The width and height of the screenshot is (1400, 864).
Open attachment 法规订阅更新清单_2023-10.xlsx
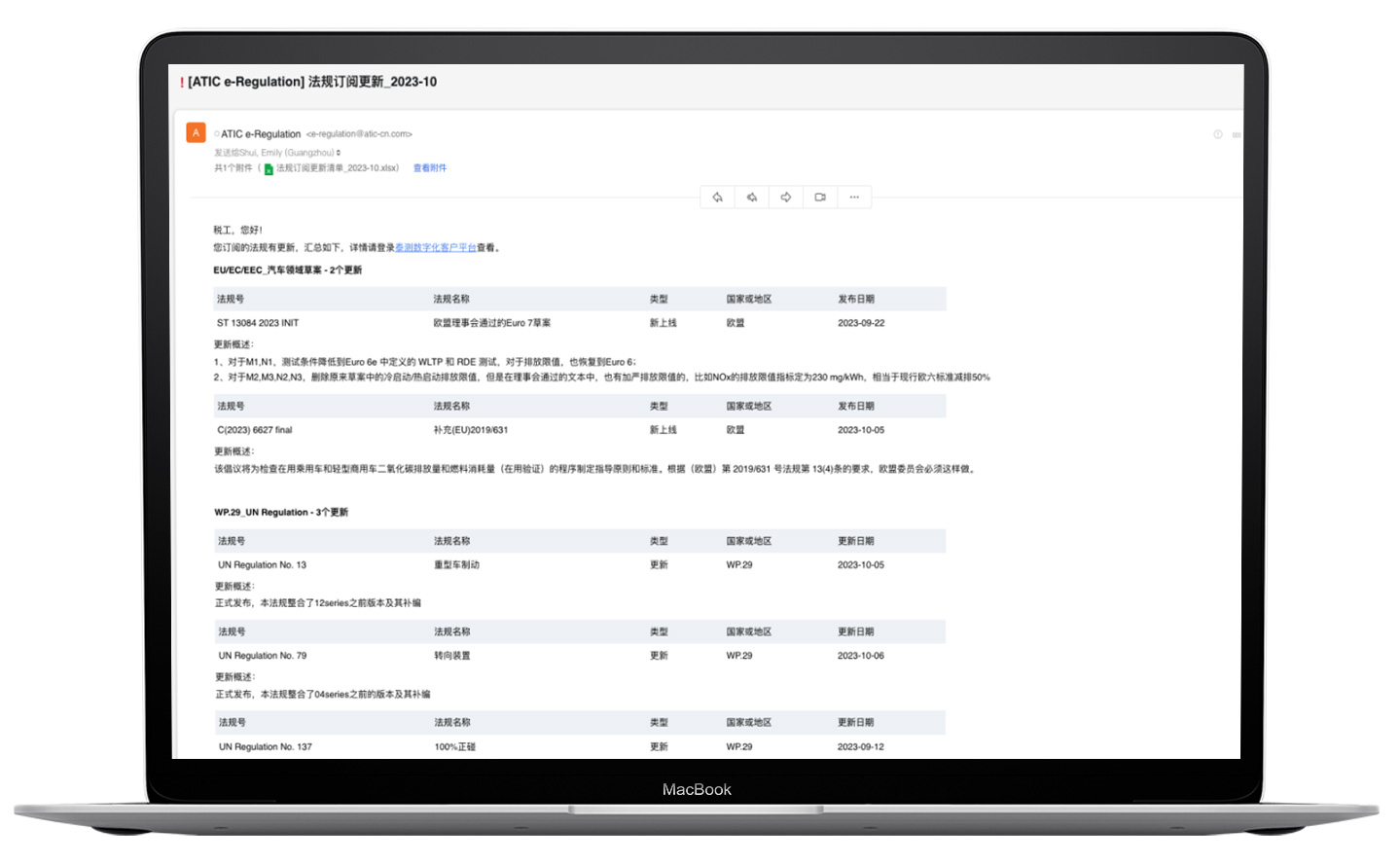[337, 168]
